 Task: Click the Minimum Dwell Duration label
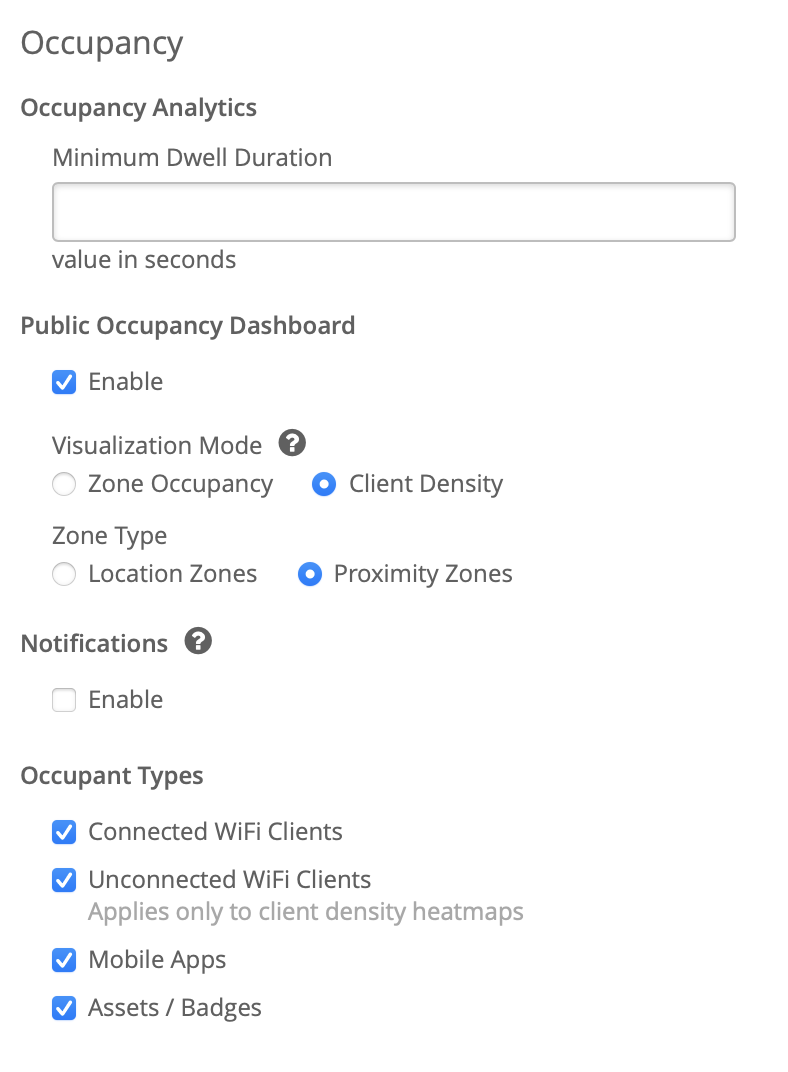click(x=192, y=158)
